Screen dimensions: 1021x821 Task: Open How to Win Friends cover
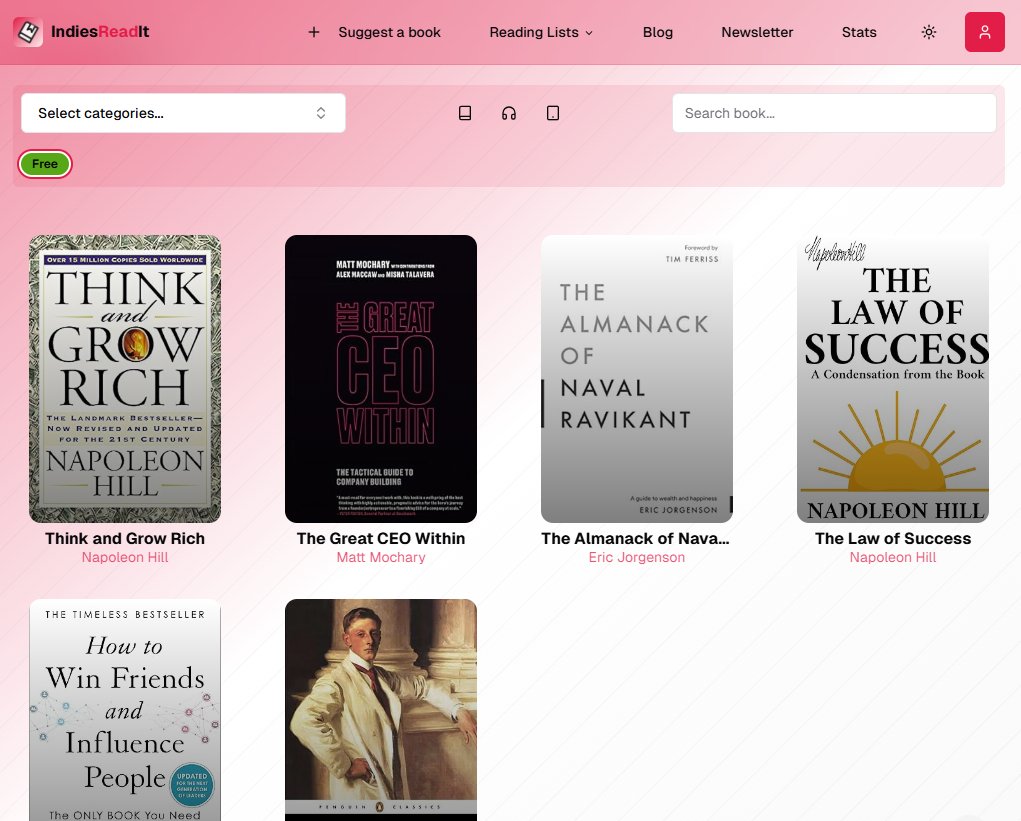(x=125, y=710)
